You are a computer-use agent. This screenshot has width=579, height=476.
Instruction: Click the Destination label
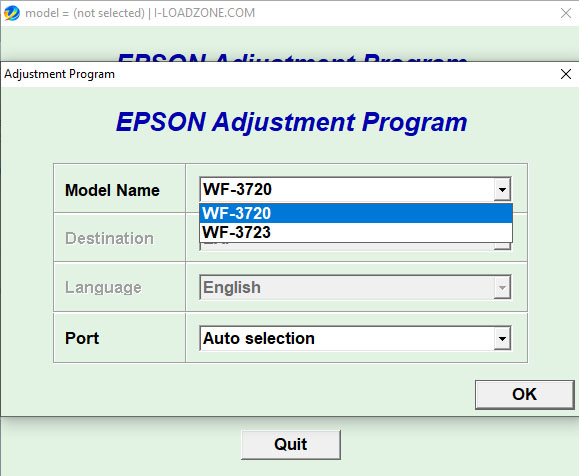pyautogui.click(x=109, y=238)
